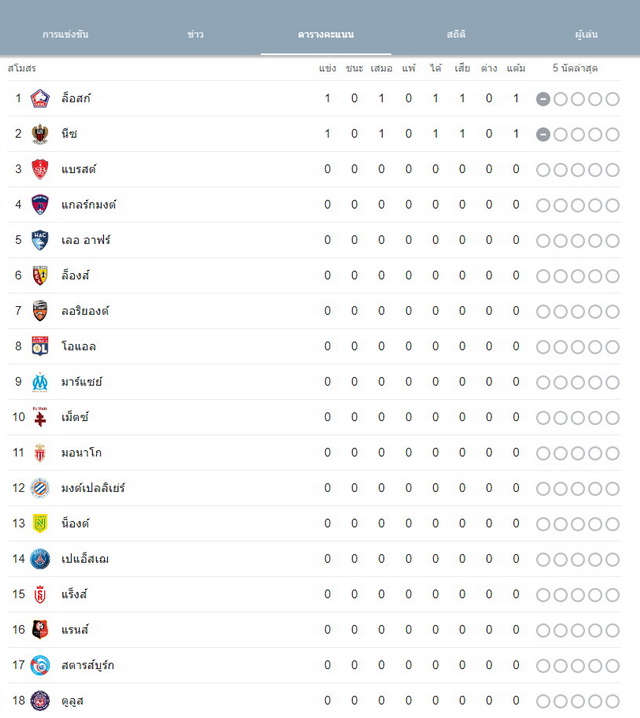The height and width of the screenshot is (718, 640).
Task: Click Nice's latest draw result indicator
Action: [543, 135]
